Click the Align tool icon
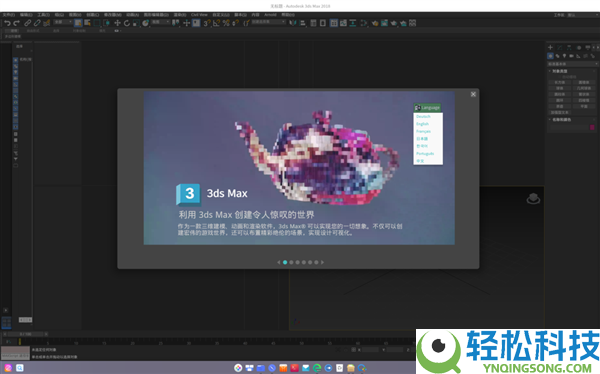This screenshot has height=374, width=600. click(x=303, y=23)
